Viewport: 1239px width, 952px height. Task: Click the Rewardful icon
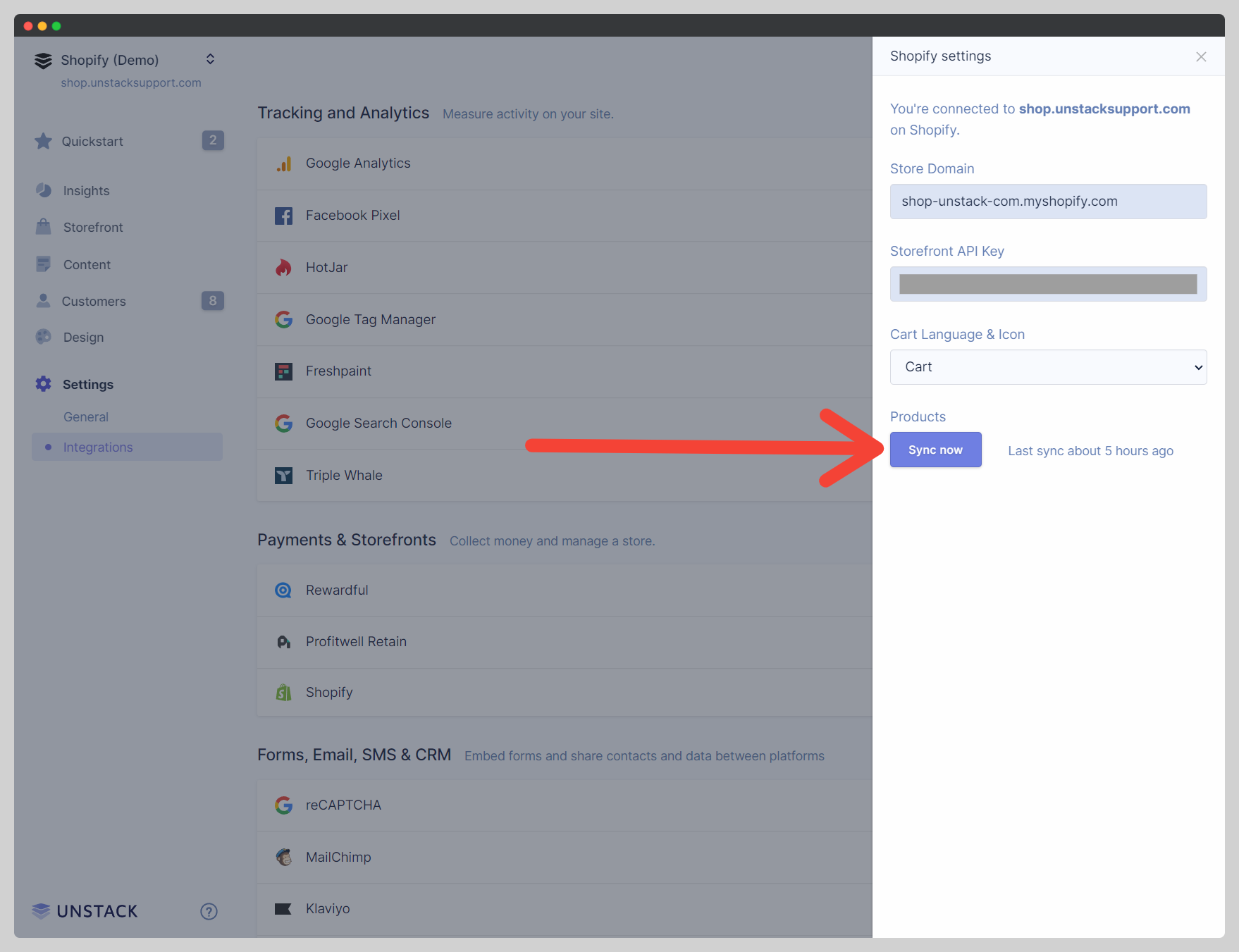pyautogui.click(x=283, y=590)
